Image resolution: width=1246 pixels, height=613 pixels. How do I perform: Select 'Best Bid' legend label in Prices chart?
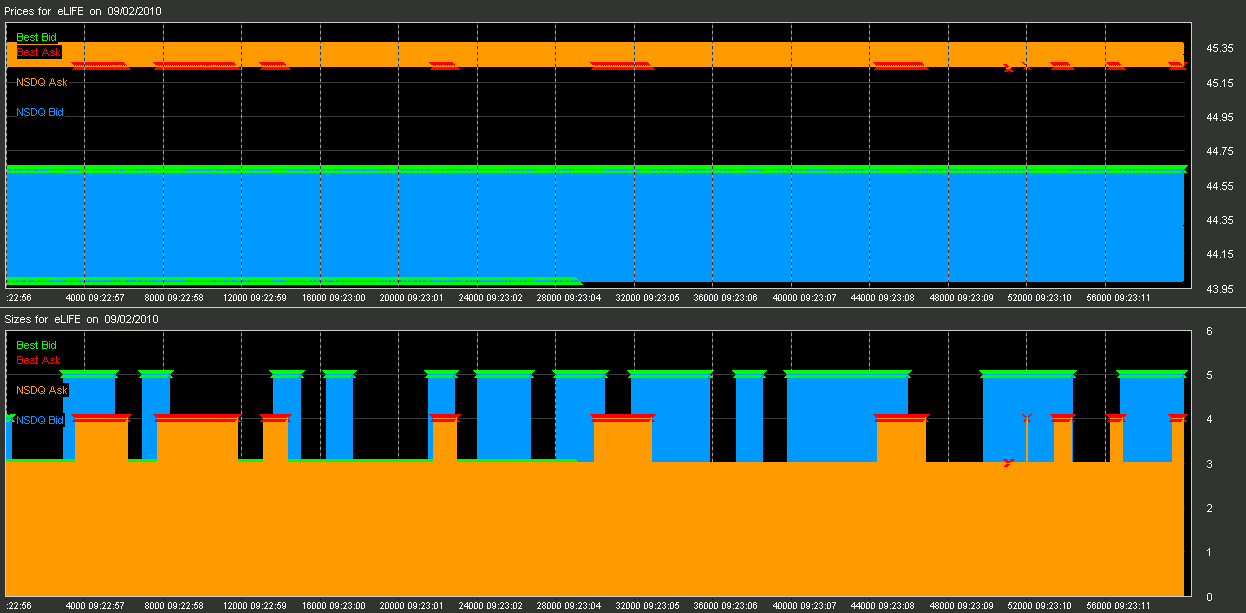(36, 37)
